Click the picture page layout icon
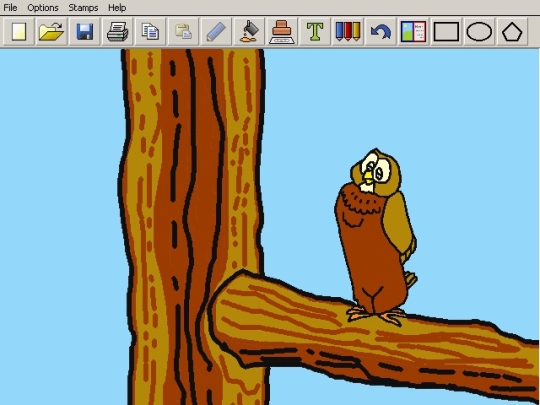This screenshot has width=540, height=405. coord(414,32)
